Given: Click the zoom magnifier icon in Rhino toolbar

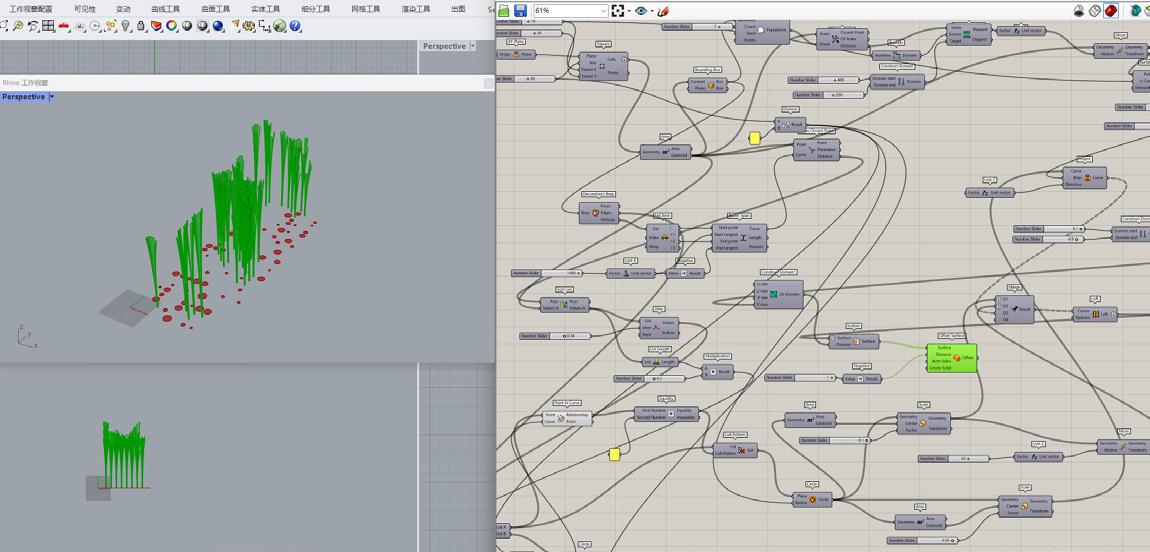Looking at the screenshot, I should pyautogui.click(x=18, y=26).
